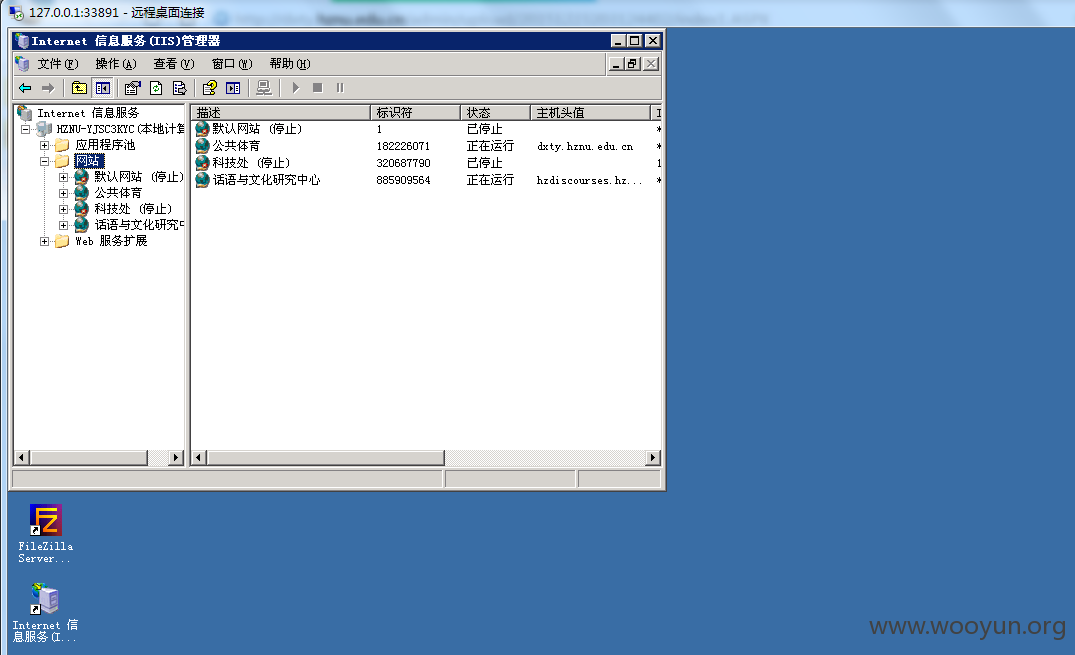Expand the 应用程序池 node
The image size is (1075, 655).
45,145
